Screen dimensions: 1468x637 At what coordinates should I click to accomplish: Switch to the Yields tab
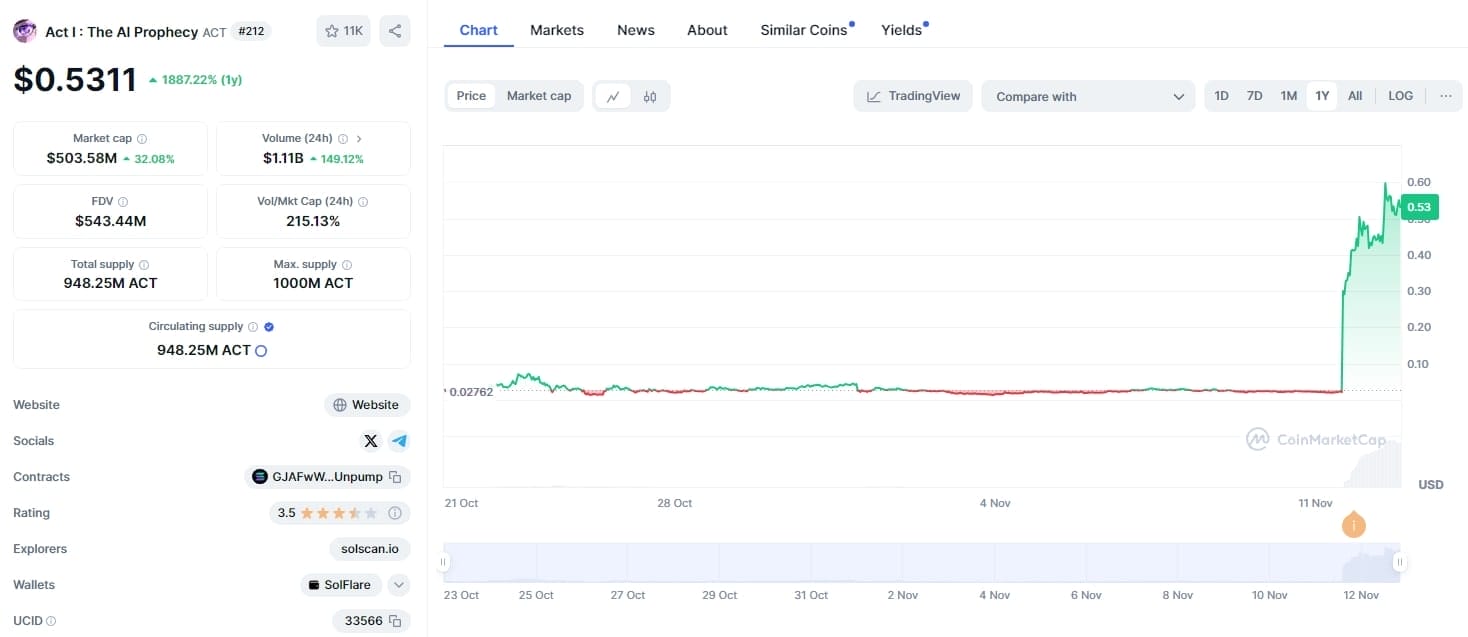pyautogui.click(x=902, y=30)
